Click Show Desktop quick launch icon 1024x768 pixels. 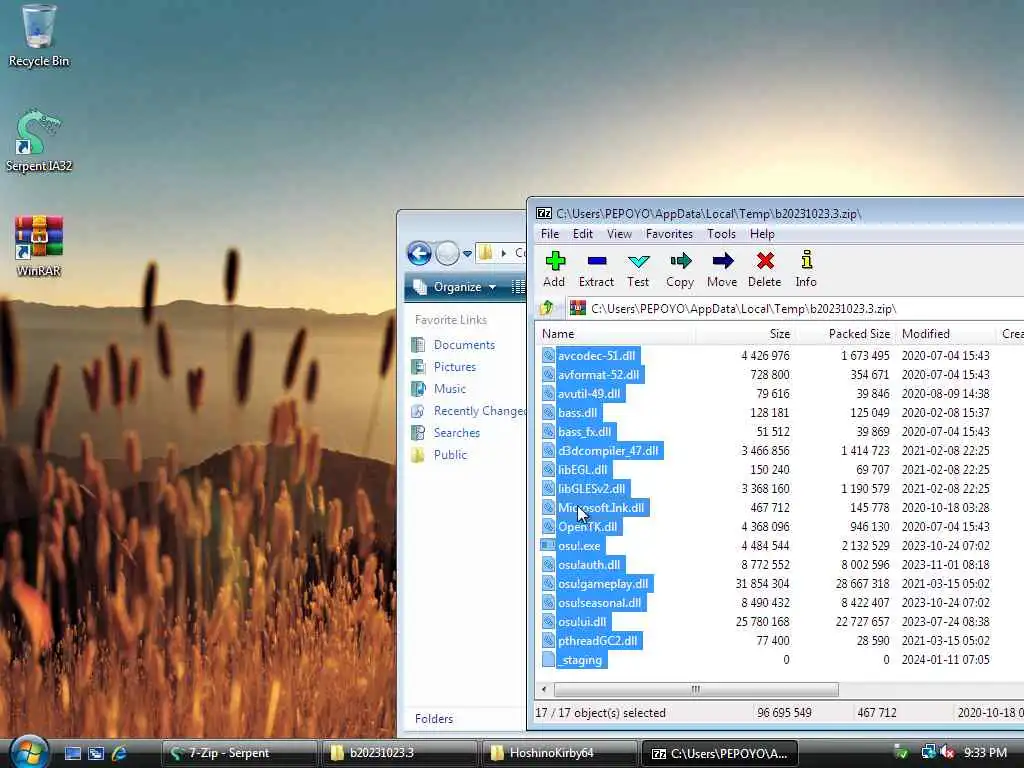pos(72,753)
